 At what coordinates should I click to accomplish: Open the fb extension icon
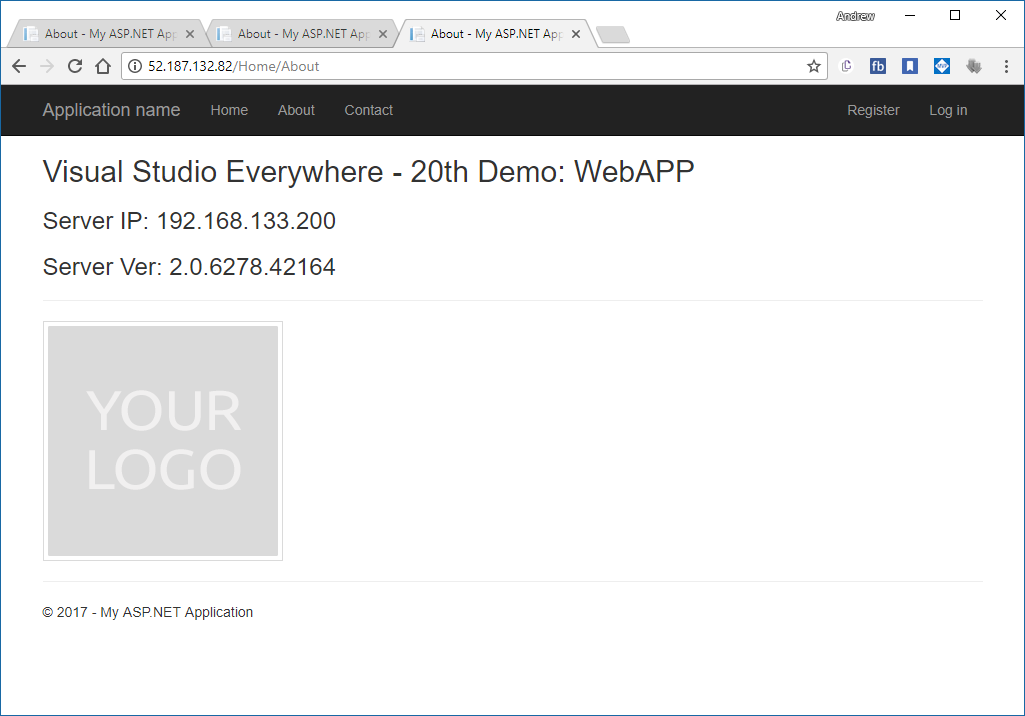point(878,66)
